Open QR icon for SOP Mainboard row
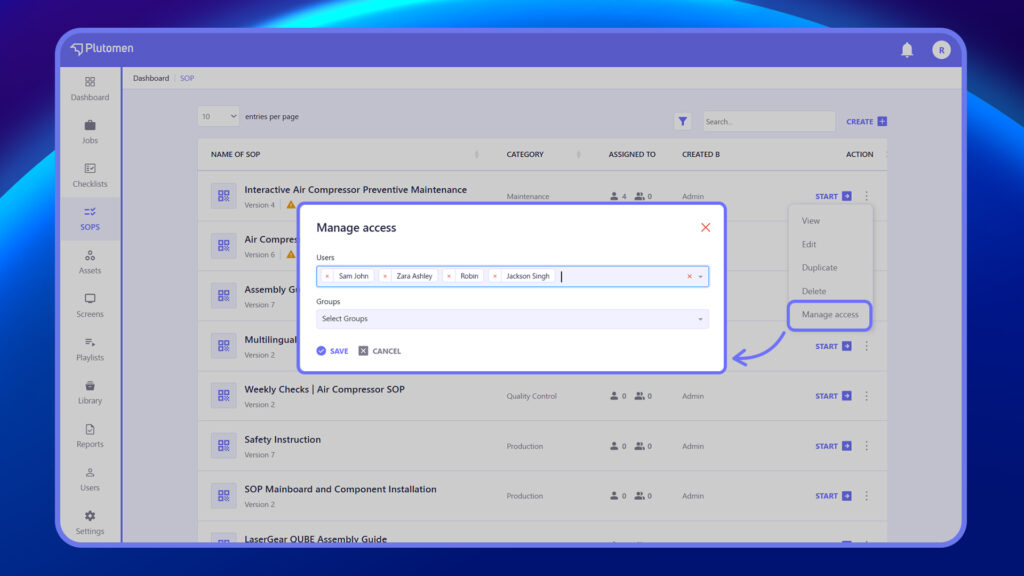 tap(223, 496)
